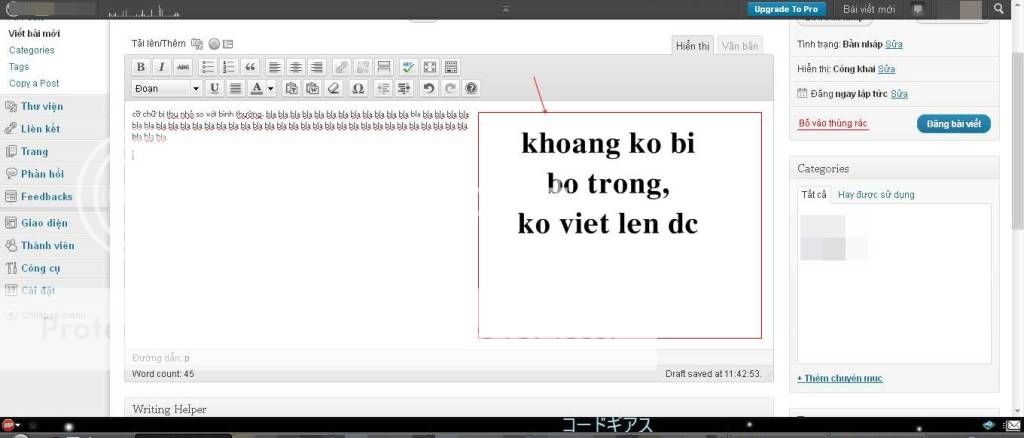Open the Hay được sử dụng categories tab

click(876, 194)
